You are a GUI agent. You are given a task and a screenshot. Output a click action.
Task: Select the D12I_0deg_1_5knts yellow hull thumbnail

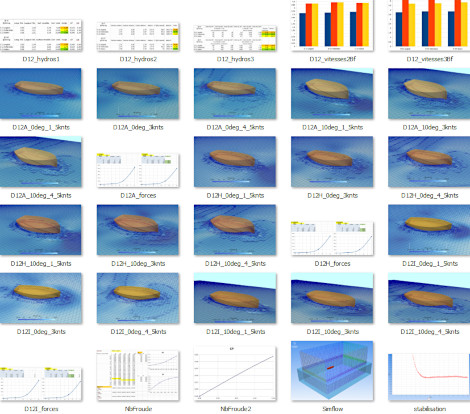tap(429, 230)
